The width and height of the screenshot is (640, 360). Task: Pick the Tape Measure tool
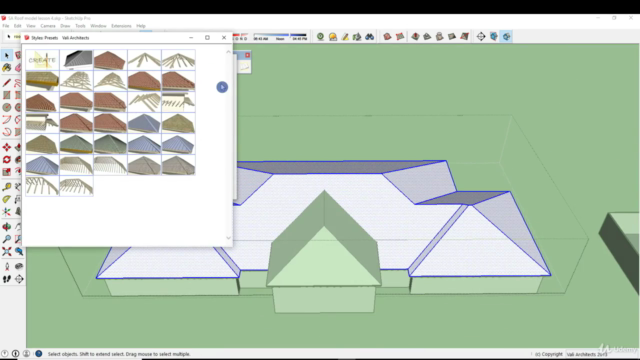point(7,187)
